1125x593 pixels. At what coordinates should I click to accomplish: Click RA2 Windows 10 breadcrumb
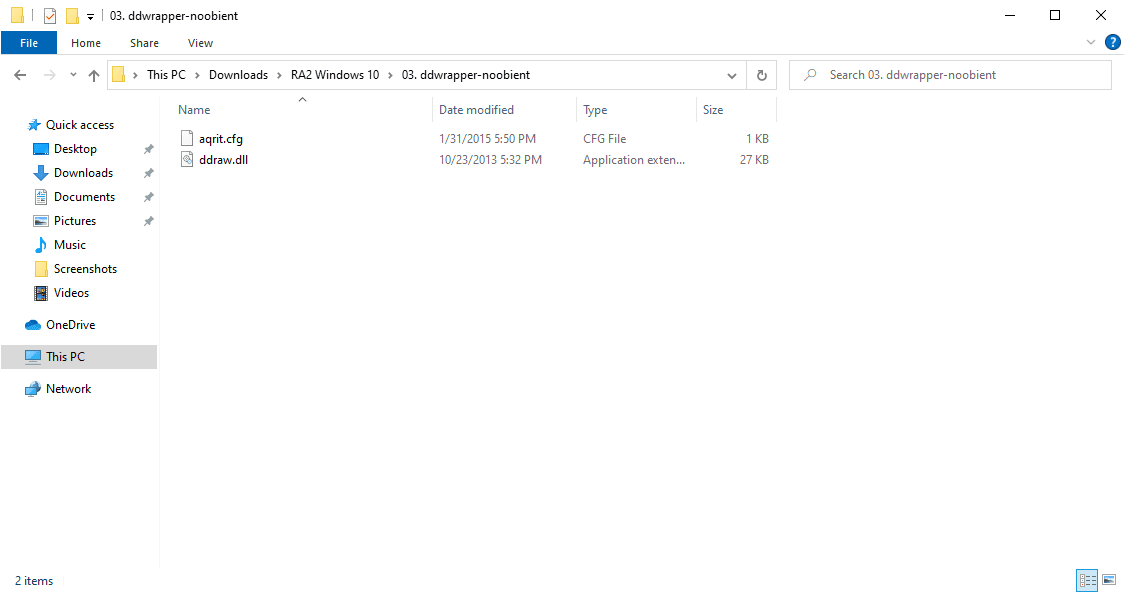pyautogui.click(x=335, y=75)
